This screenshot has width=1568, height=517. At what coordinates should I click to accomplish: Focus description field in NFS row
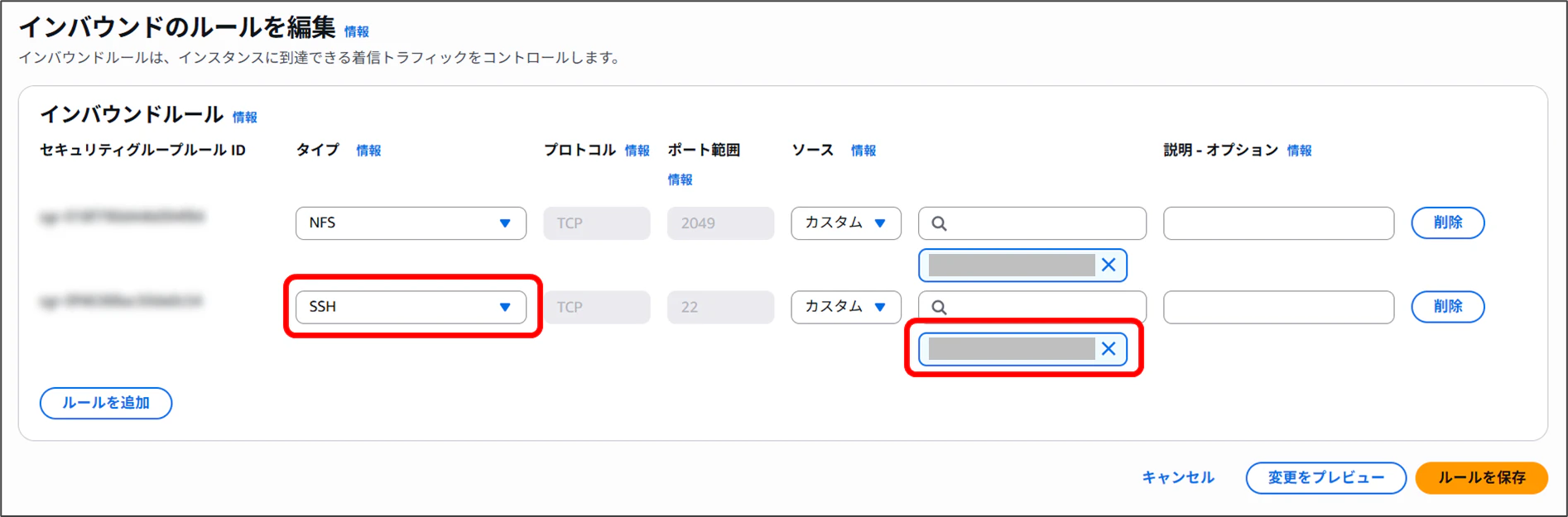(x=1278, y=223)
